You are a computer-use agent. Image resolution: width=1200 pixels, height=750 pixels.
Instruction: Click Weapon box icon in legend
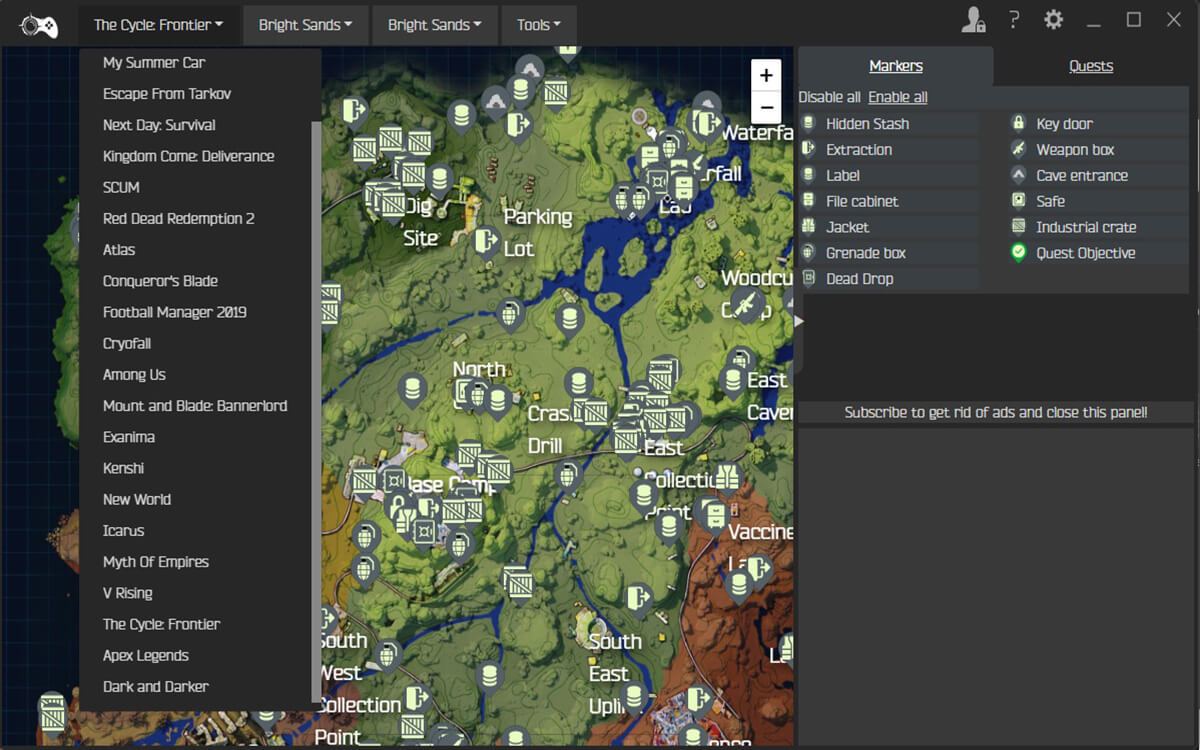point(1018,150)
